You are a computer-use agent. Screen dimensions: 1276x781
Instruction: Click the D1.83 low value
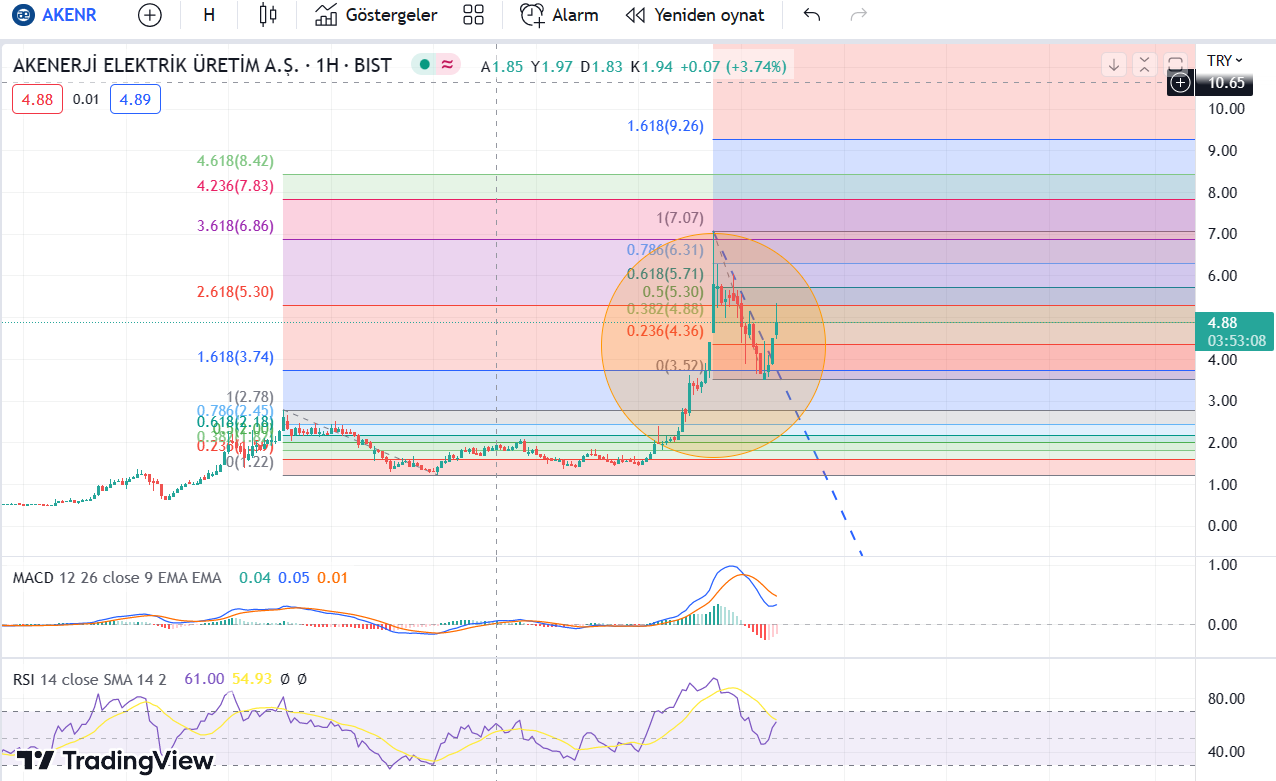coord(602,66)
